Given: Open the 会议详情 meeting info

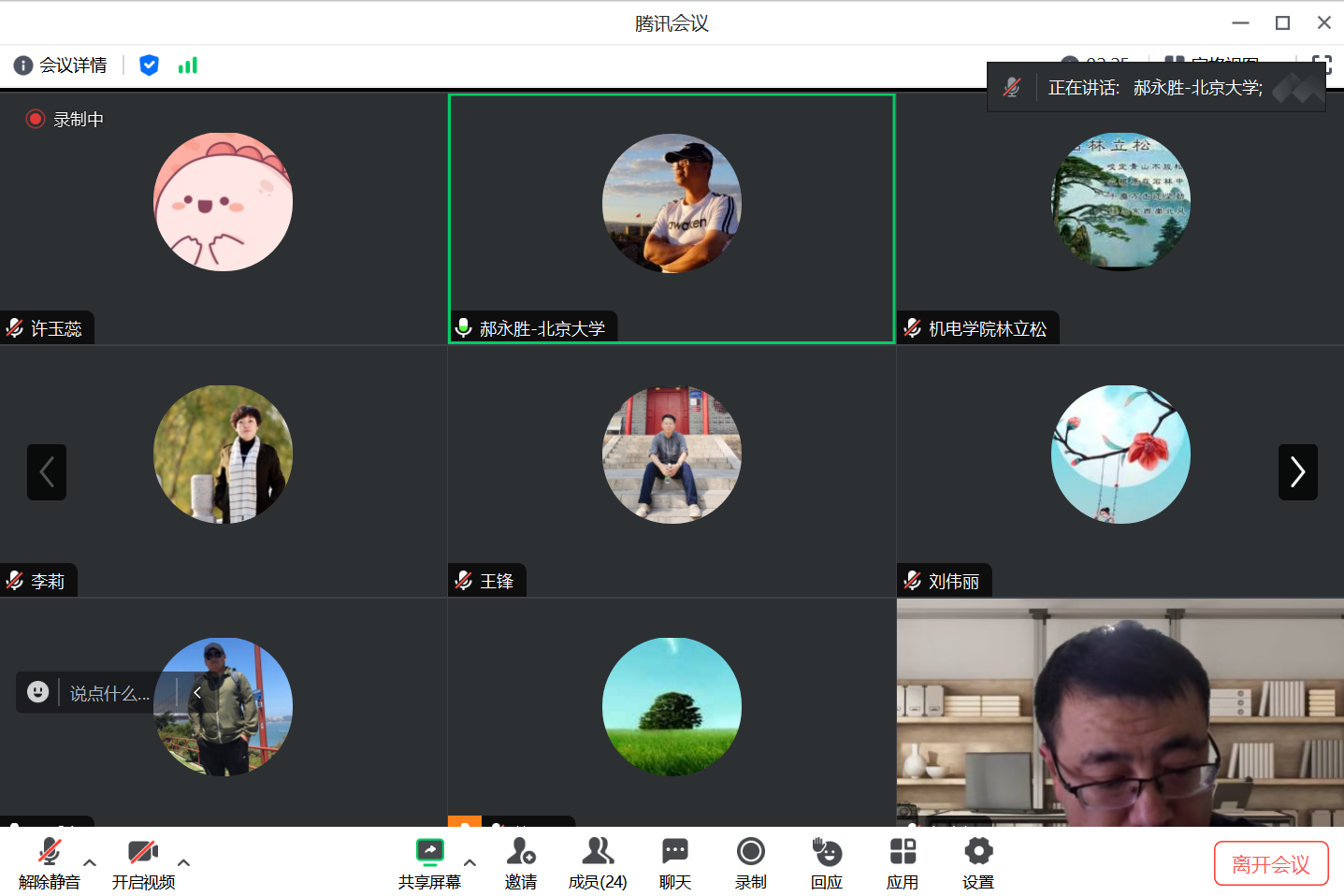Looking at the screenshot, I should point(61,65).
